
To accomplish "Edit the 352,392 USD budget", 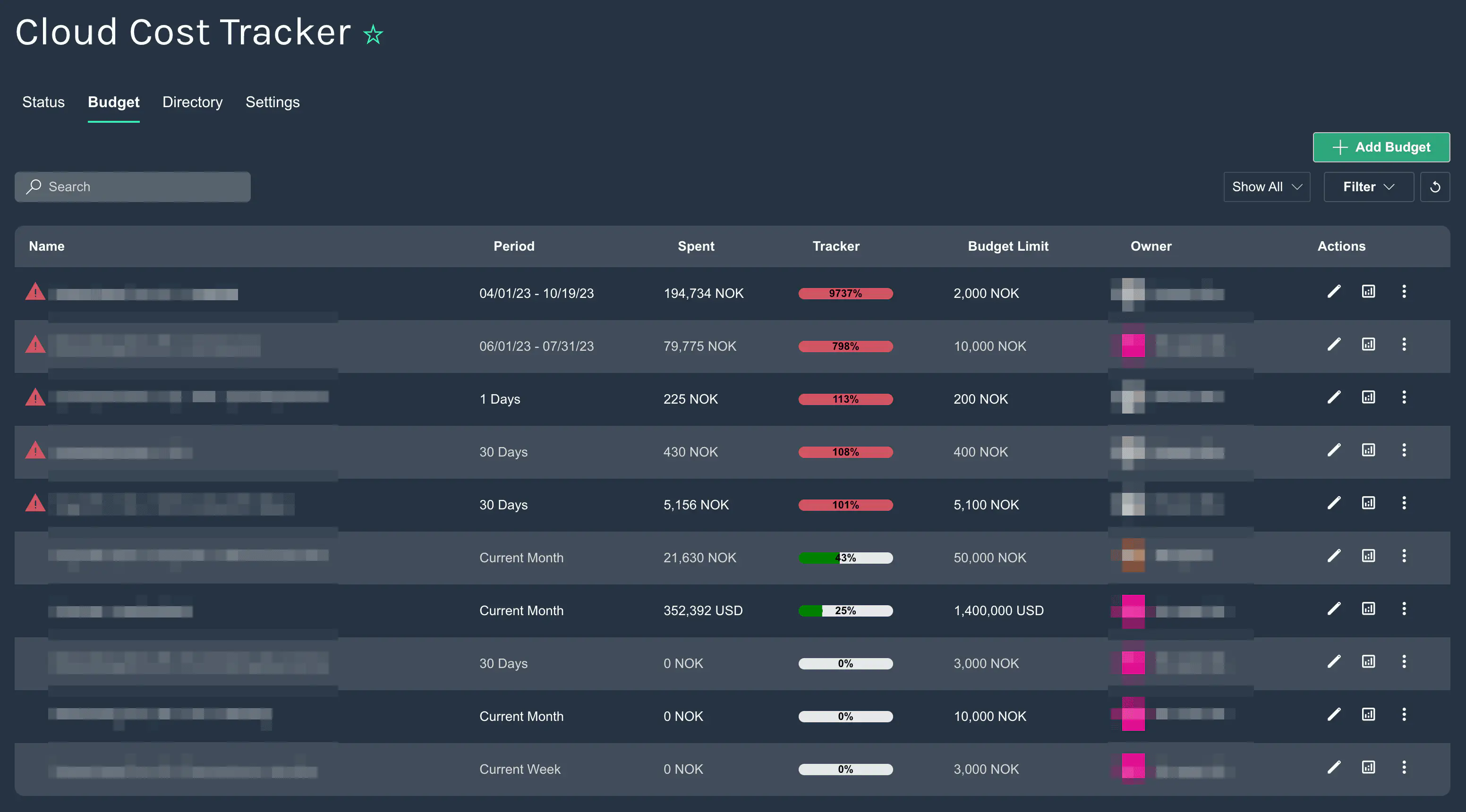I will pyautogui.click(x=1334, y=609).
